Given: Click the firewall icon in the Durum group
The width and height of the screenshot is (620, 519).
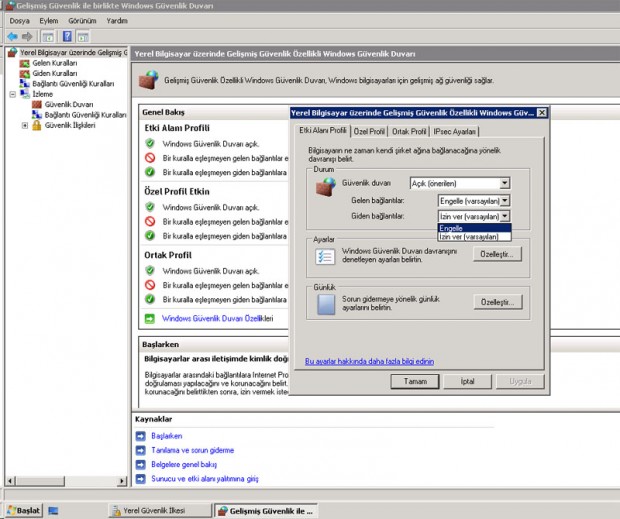Looking at the screenshot, I should [x=325, y=187].
